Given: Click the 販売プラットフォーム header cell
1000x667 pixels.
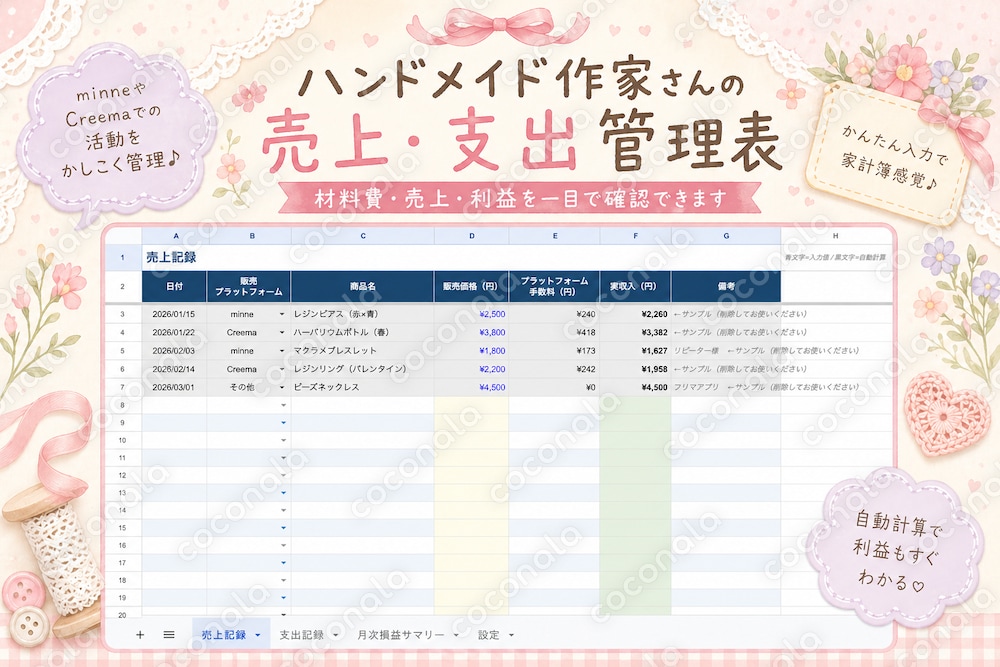Looking at the screenshot, I should click(x=249, y=286).
